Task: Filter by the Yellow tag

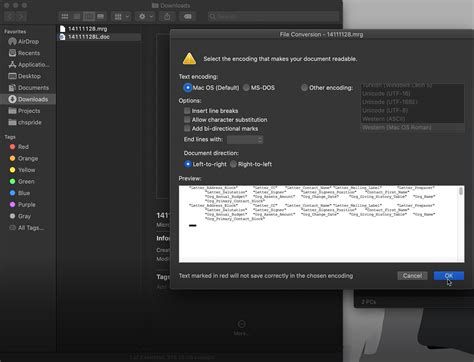Action: (x=22, y=170)
